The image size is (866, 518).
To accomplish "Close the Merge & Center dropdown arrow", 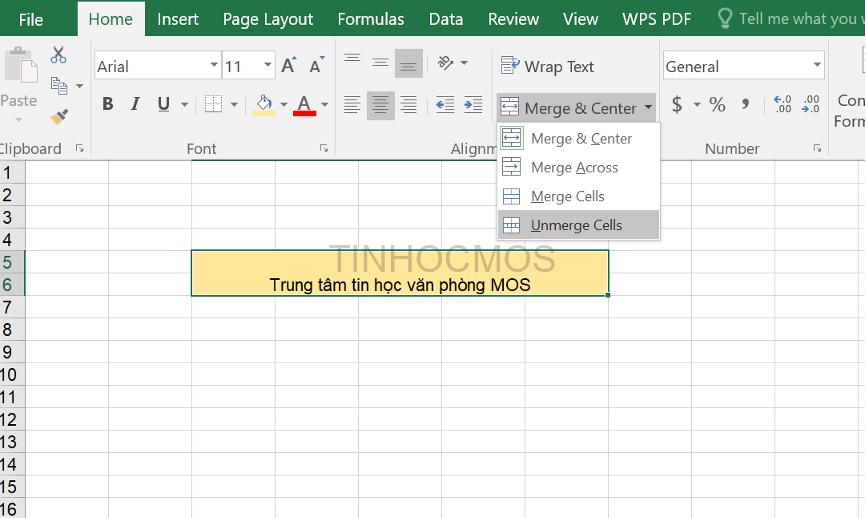I will pos(648,107).
